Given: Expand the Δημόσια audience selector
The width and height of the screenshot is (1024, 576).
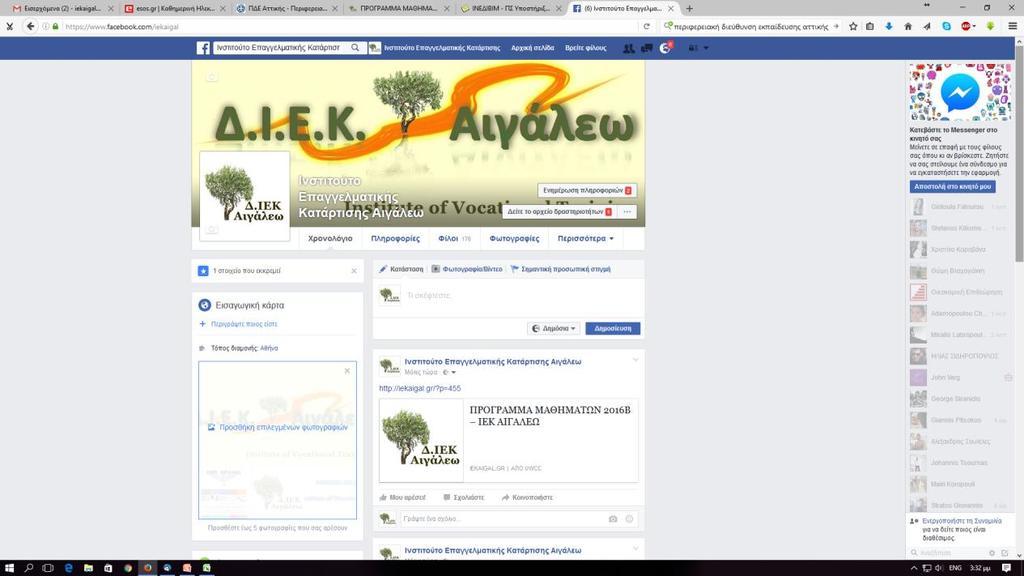Looking at the screenshot, I should (x=554, y=328).
